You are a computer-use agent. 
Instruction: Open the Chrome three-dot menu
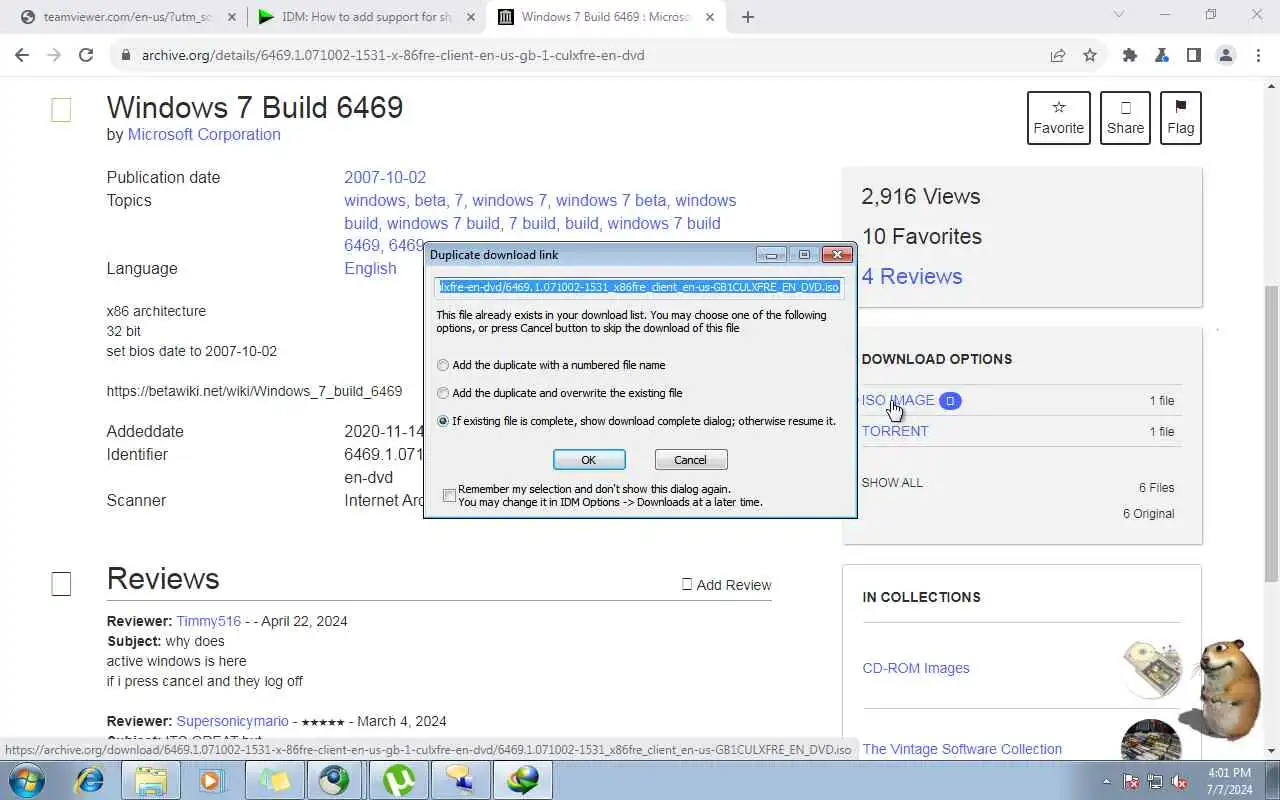pos(1258,55)
